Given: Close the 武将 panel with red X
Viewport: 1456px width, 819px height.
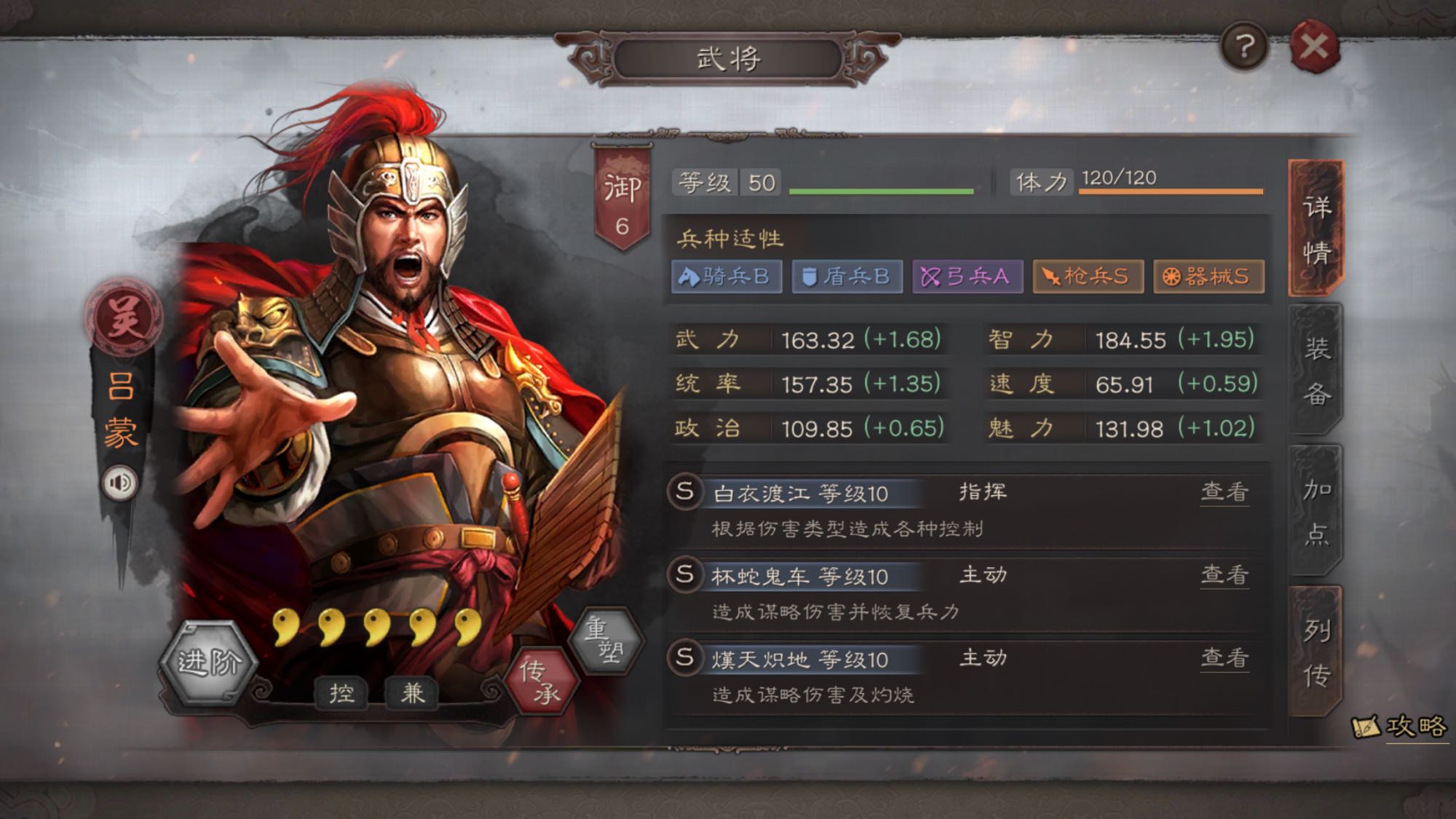Looking at the screenshot, I should coord(1314,47).
